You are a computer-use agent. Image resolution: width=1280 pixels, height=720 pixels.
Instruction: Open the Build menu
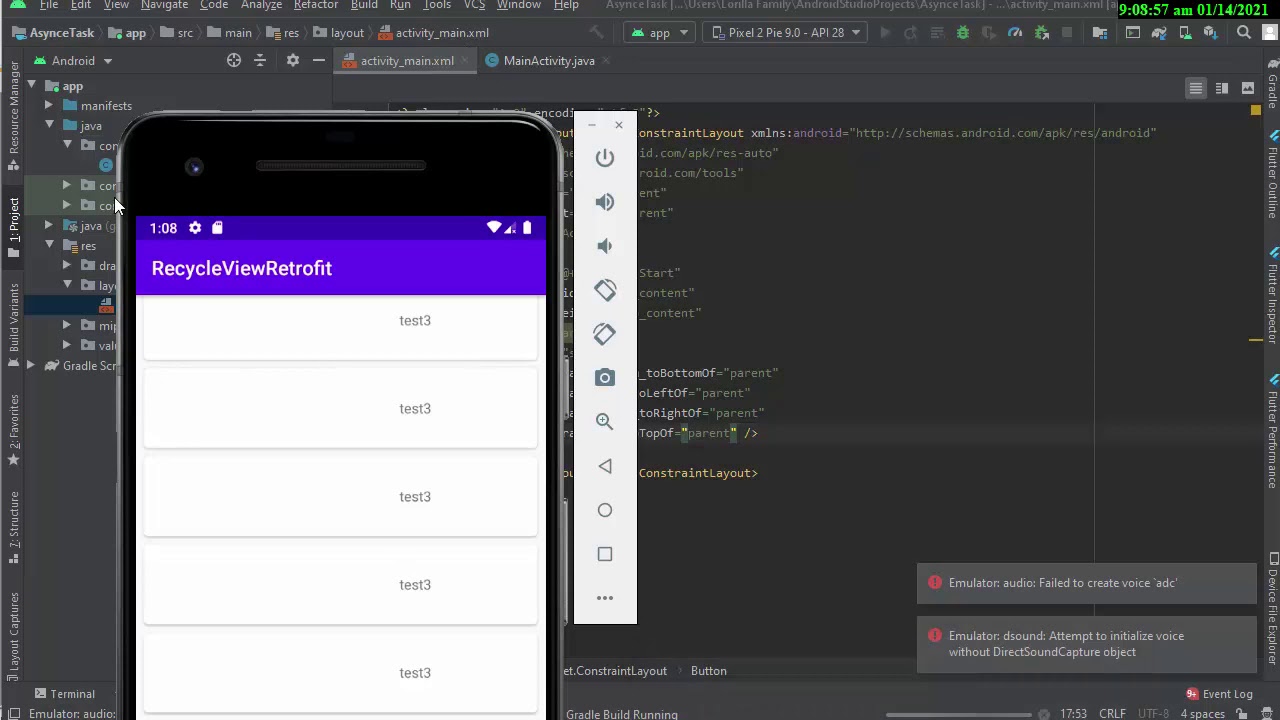point(364,5)
